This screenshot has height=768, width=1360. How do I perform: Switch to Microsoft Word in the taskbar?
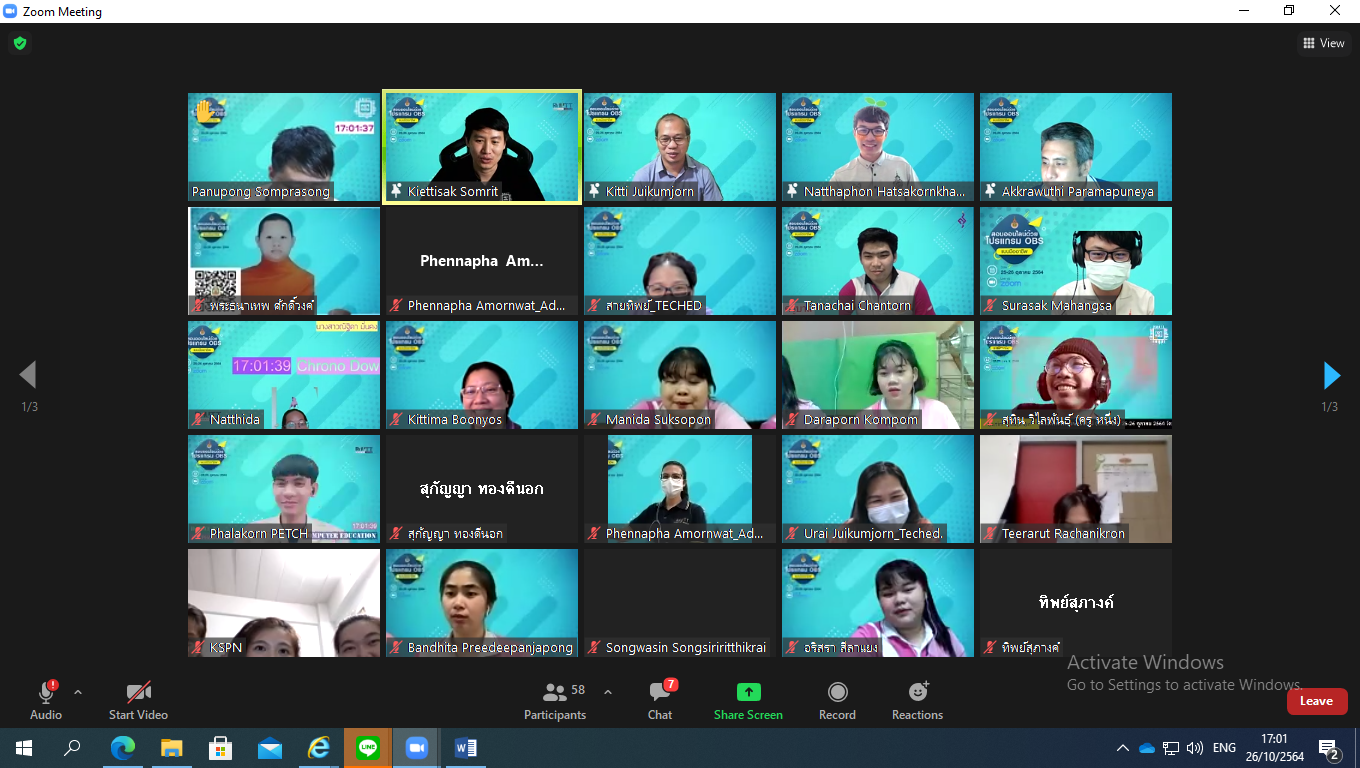(465, 748)
